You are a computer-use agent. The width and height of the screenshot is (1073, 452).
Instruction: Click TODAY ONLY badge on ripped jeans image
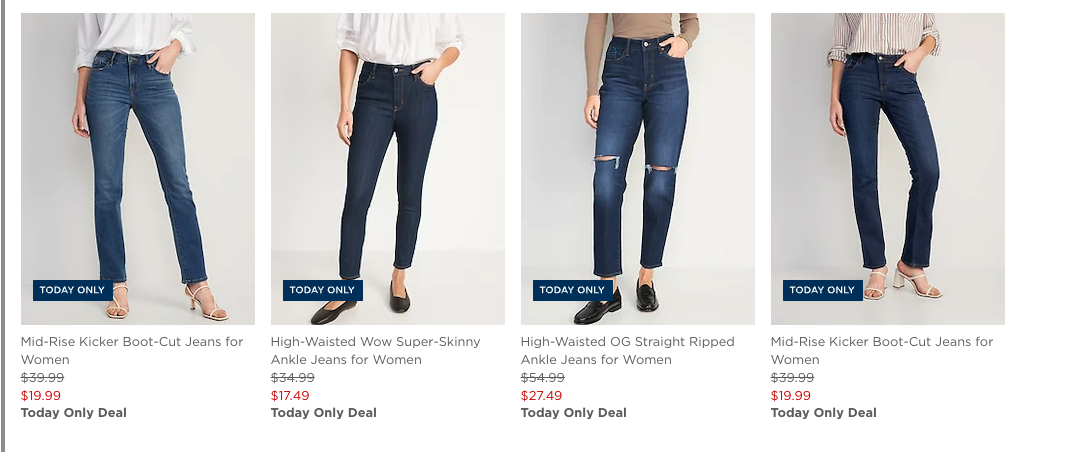pyautogui.click(x=572, y=290)
